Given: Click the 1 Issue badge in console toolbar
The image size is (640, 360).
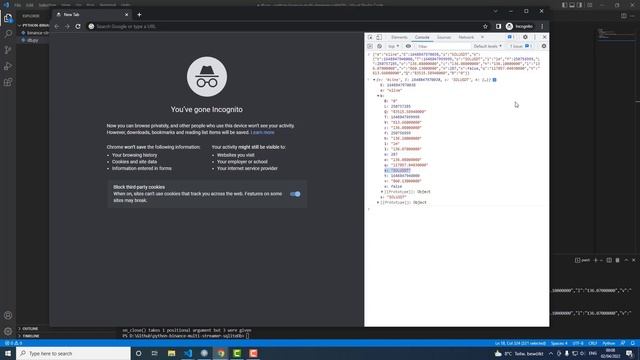Looking at the screenshot, I should [520, 46].
